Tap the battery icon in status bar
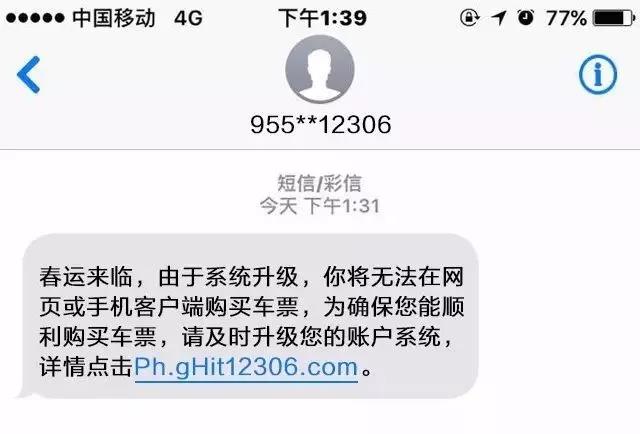Viewport: 640px width, 434px height. pyautogui.click(x=613, y=18)
